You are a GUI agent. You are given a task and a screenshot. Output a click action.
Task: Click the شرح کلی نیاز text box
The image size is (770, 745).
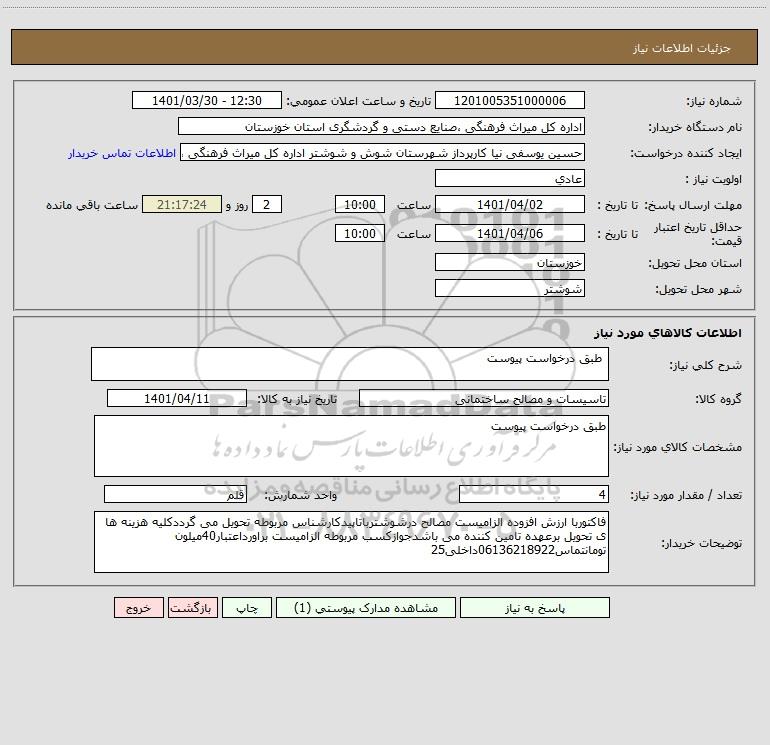click(x=350, y=364)
